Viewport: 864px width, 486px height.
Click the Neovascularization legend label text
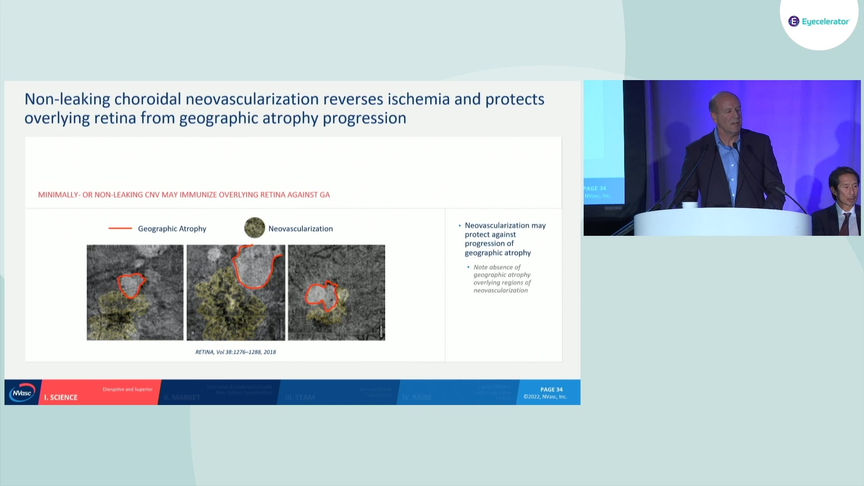(x=300, y=228)
